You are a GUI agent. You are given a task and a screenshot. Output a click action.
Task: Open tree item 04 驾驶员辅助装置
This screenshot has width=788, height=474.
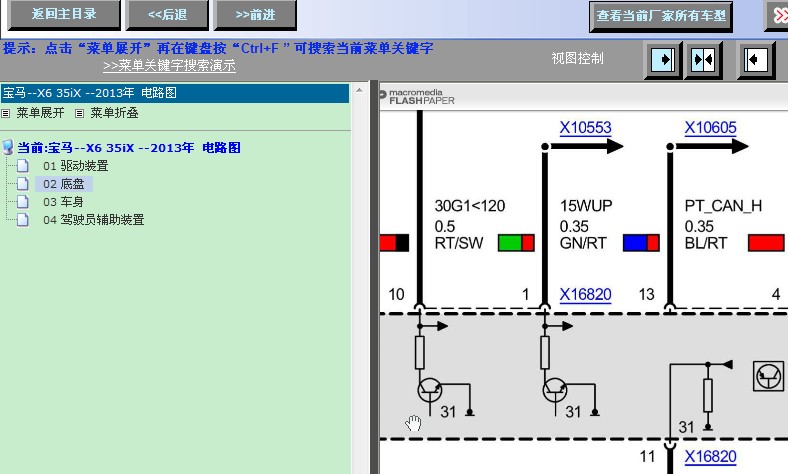pos(93,220)
